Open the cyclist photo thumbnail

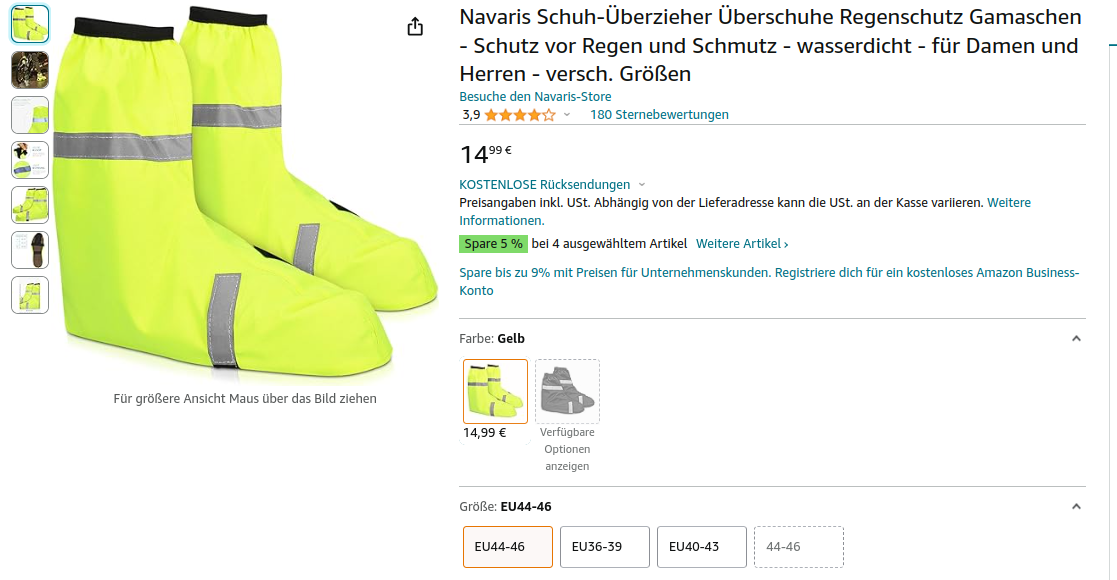[30, 69]
